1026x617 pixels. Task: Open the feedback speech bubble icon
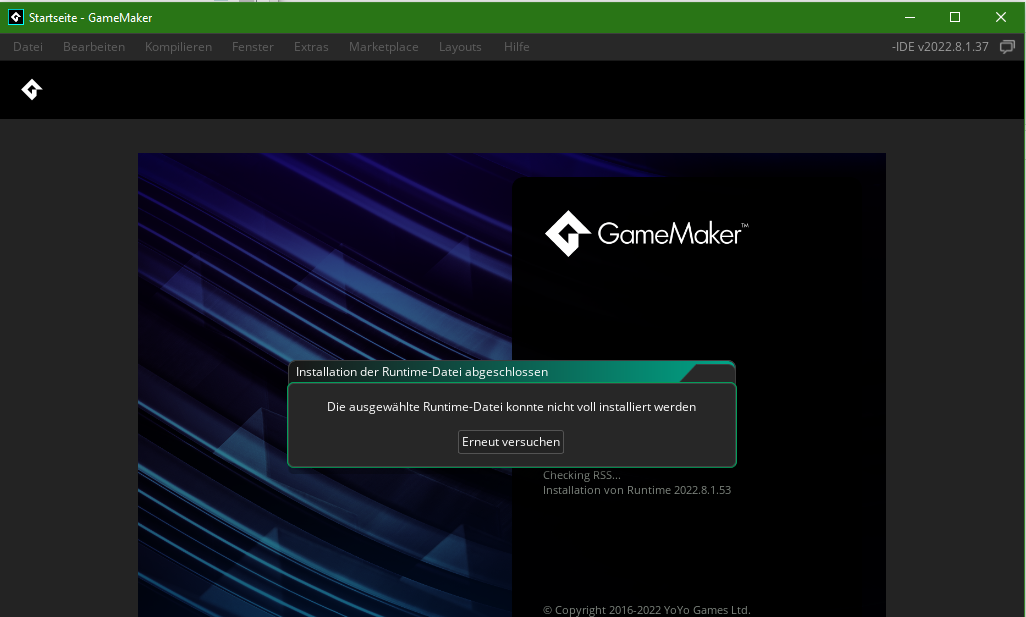1007,47
